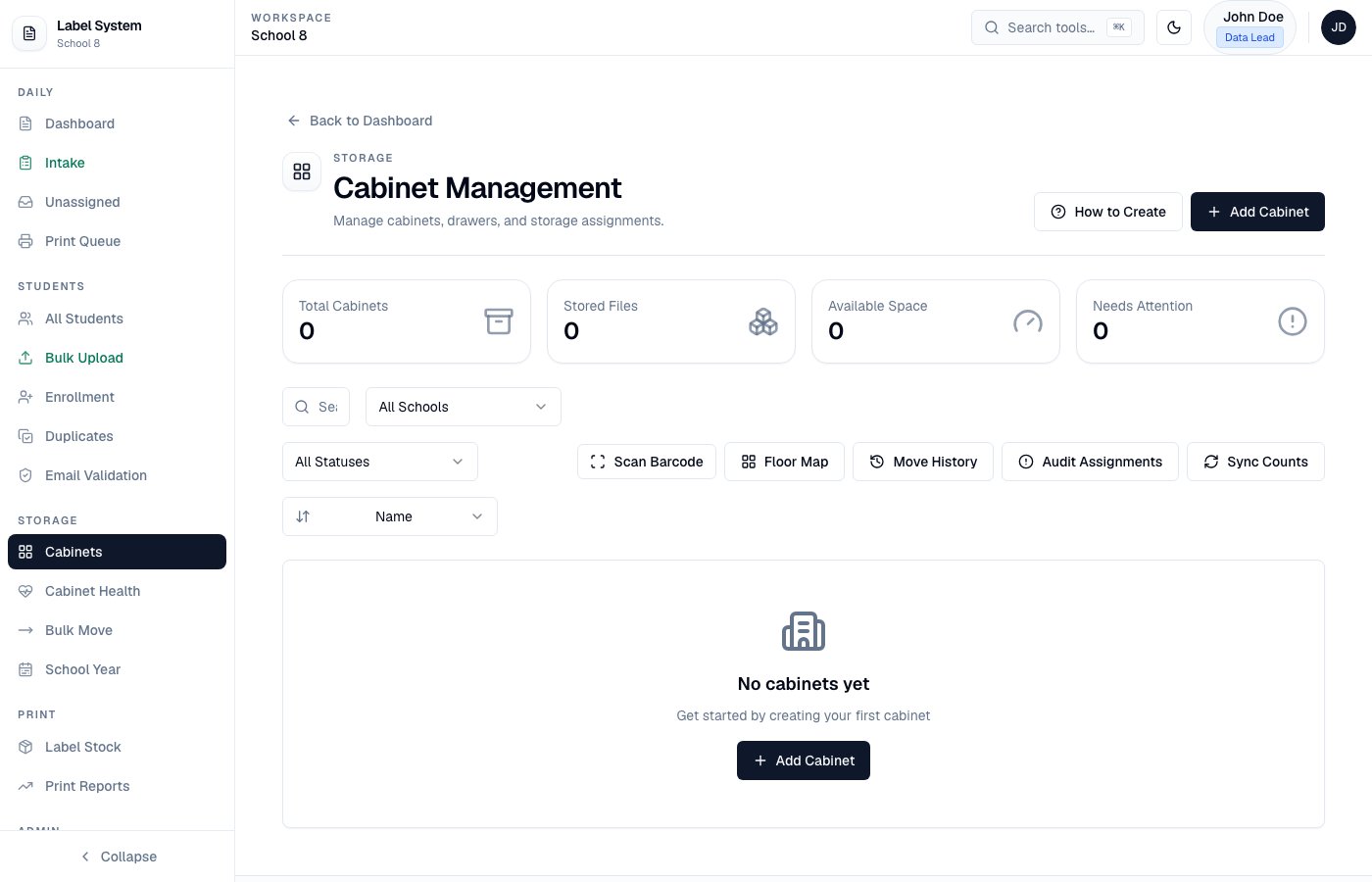
Task: Click Scan Barcode button
Action: tap(647, 462)
